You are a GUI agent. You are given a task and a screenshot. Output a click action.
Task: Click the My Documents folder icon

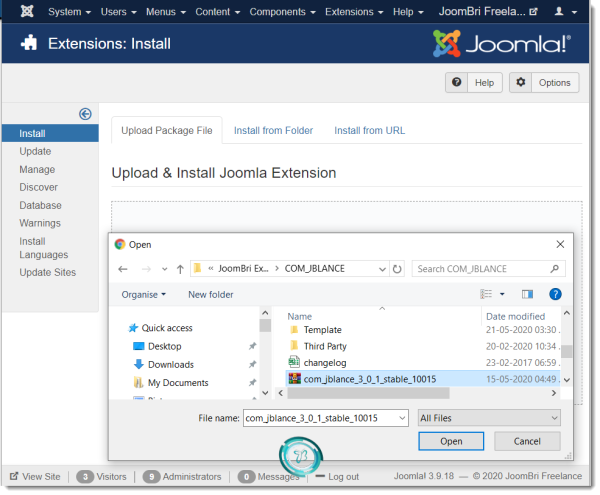pyautogui.click(x=139, y=383)
